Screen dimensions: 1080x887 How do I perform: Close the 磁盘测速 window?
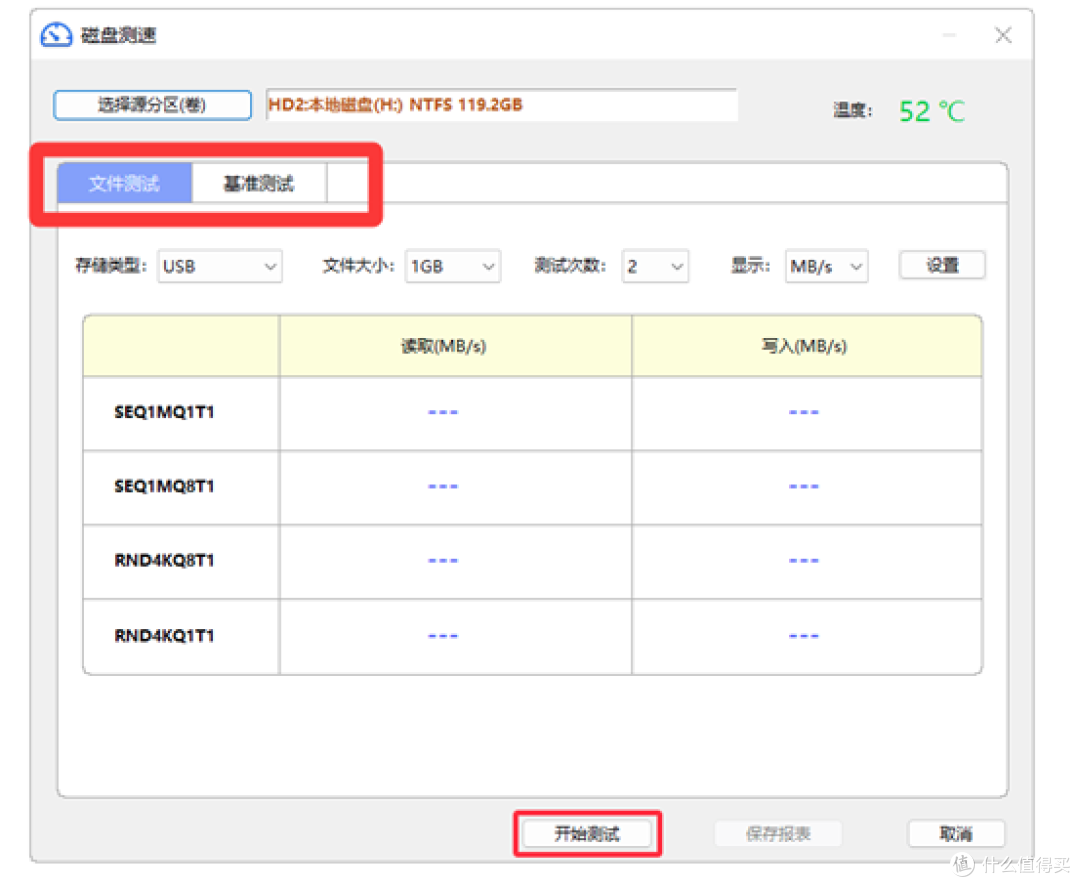pos(1003,35)
